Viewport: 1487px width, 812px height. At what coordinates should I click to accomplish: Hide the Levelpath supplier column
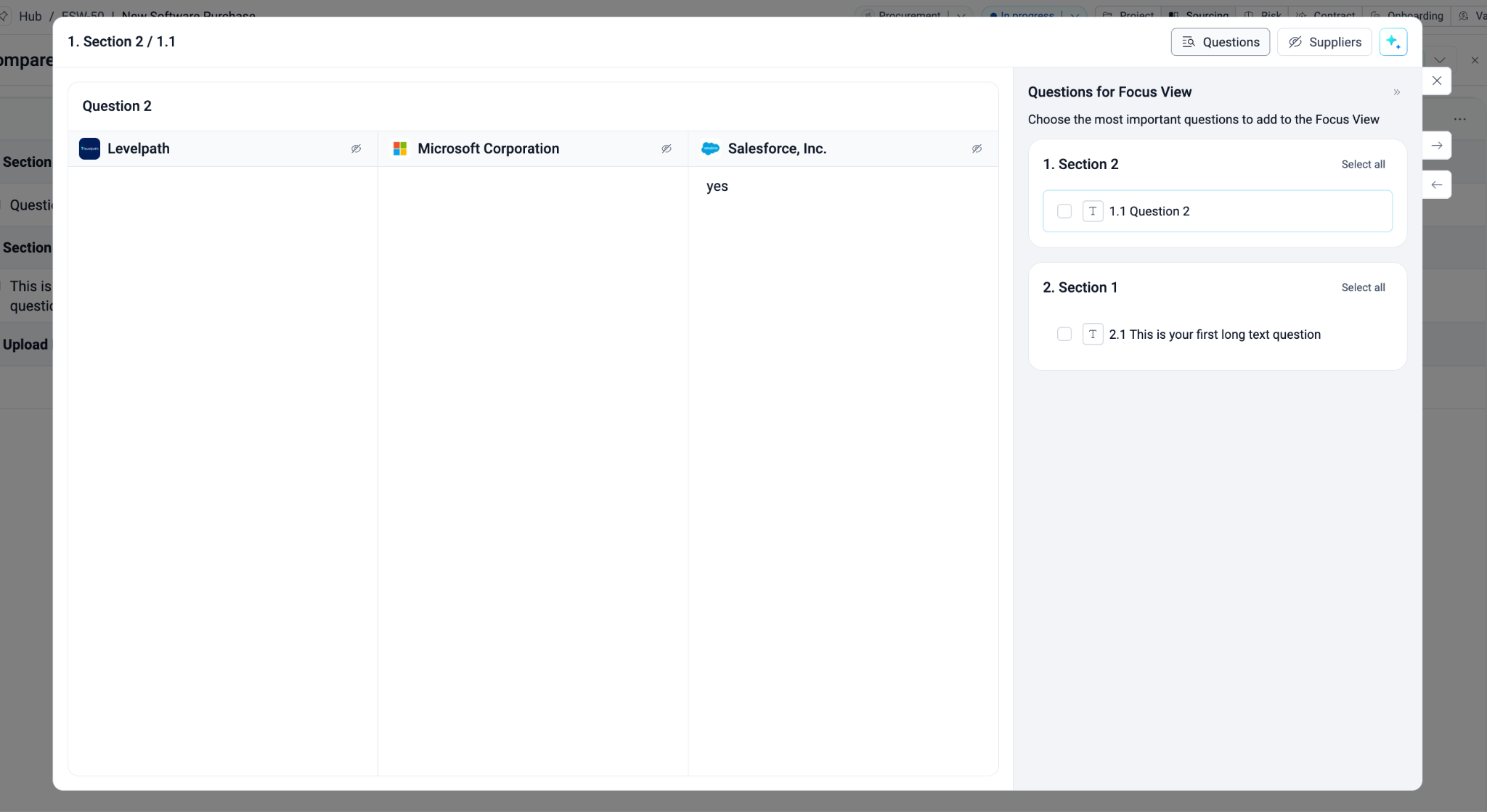click(x=356, y=149)
